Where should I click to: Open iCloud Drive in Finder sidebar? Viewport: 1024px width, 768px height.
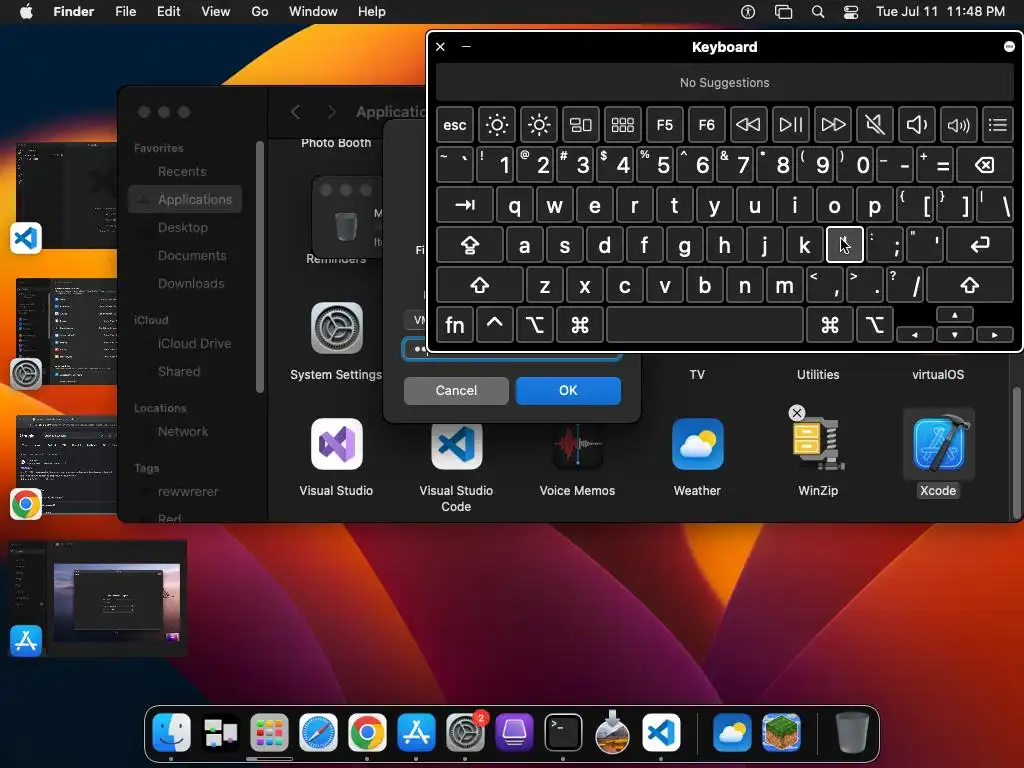coord(194,344)
